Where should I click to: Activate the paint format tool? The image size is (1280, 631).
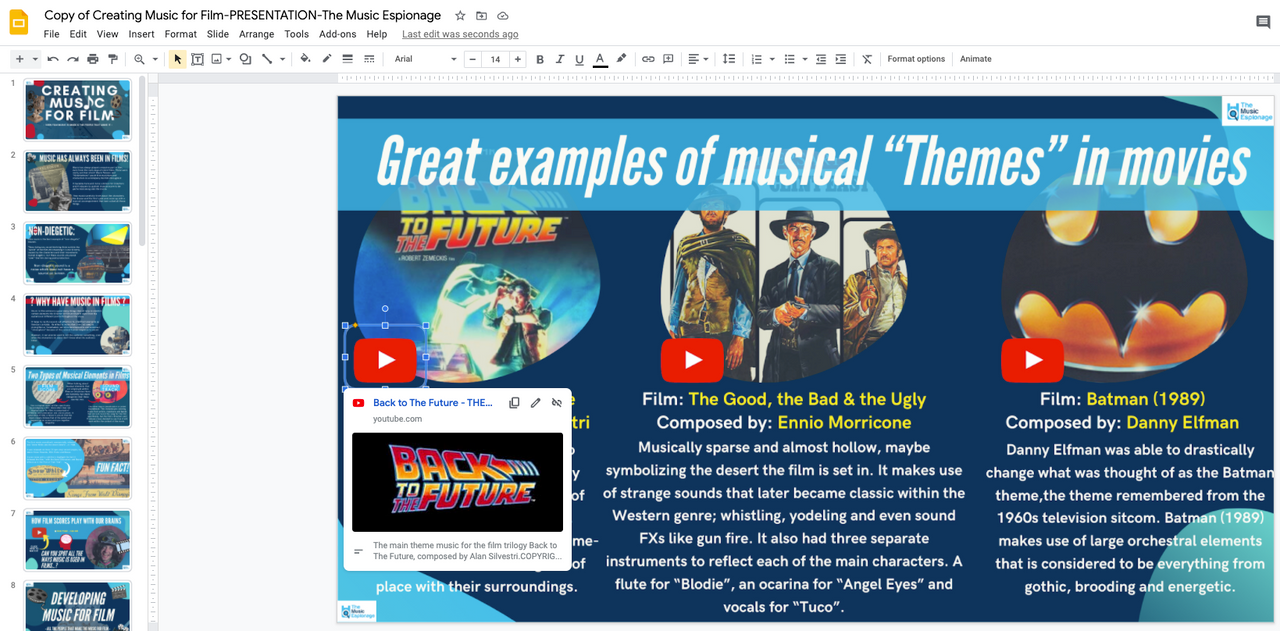pyautogui.click(x=113, y=59)
